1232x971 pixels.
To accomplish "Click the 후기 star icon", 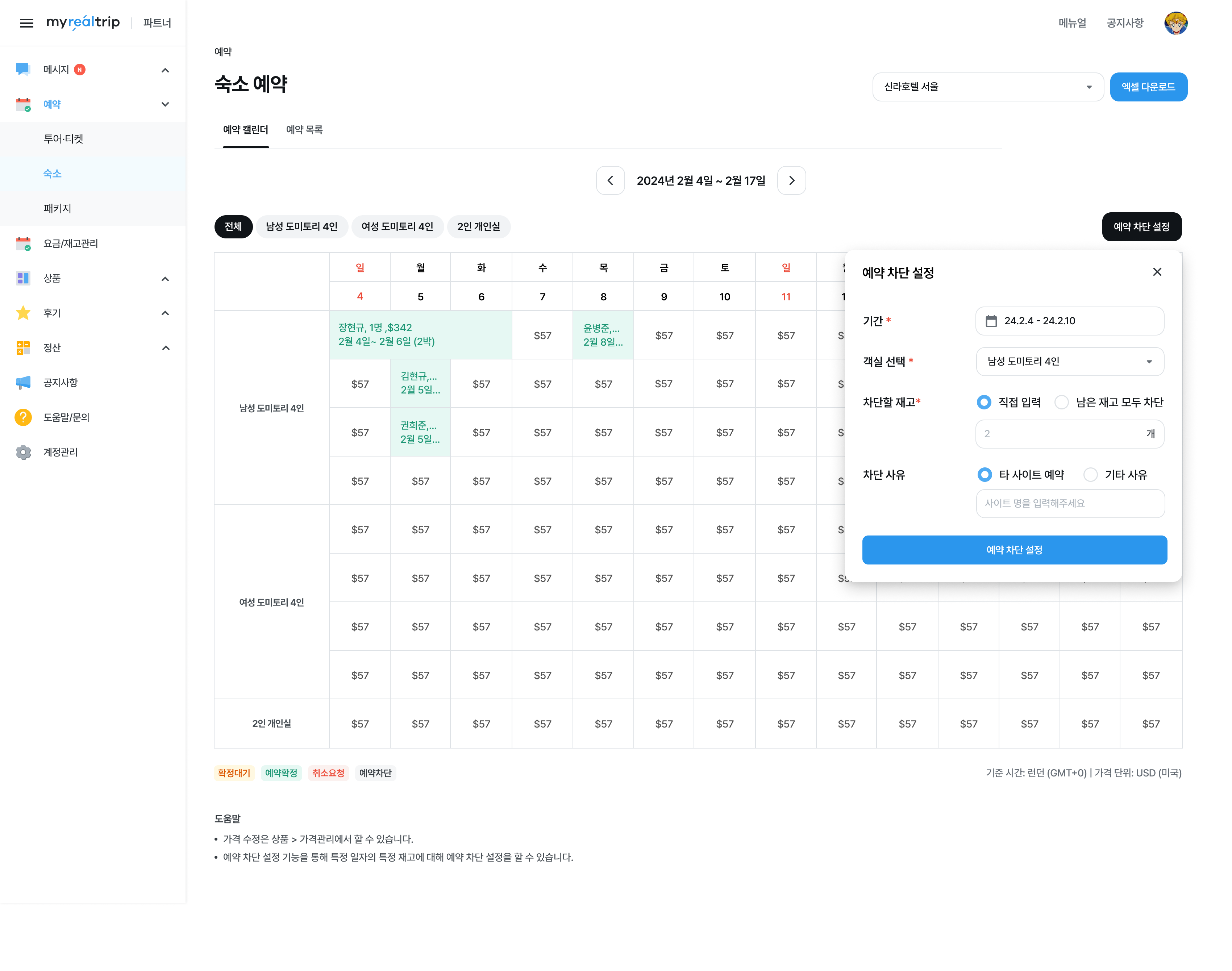I will pyautogui.click(x=23, y=313).
